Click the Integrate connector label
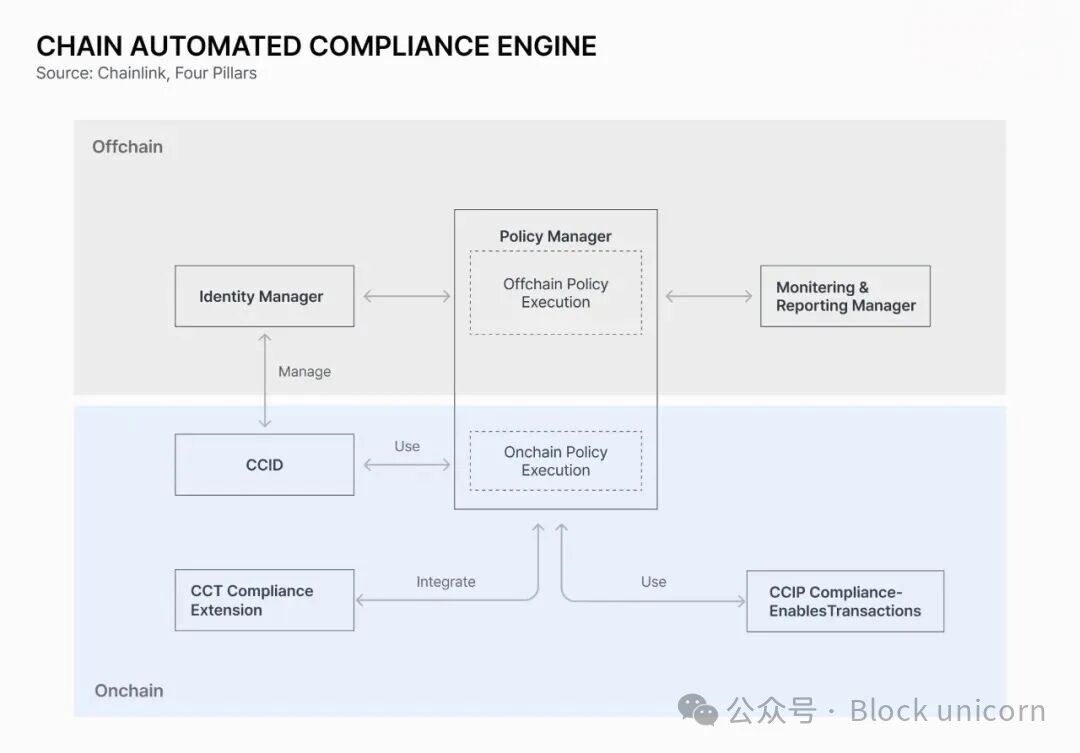Screen dimensions: 1080x753 coord(446,581)
